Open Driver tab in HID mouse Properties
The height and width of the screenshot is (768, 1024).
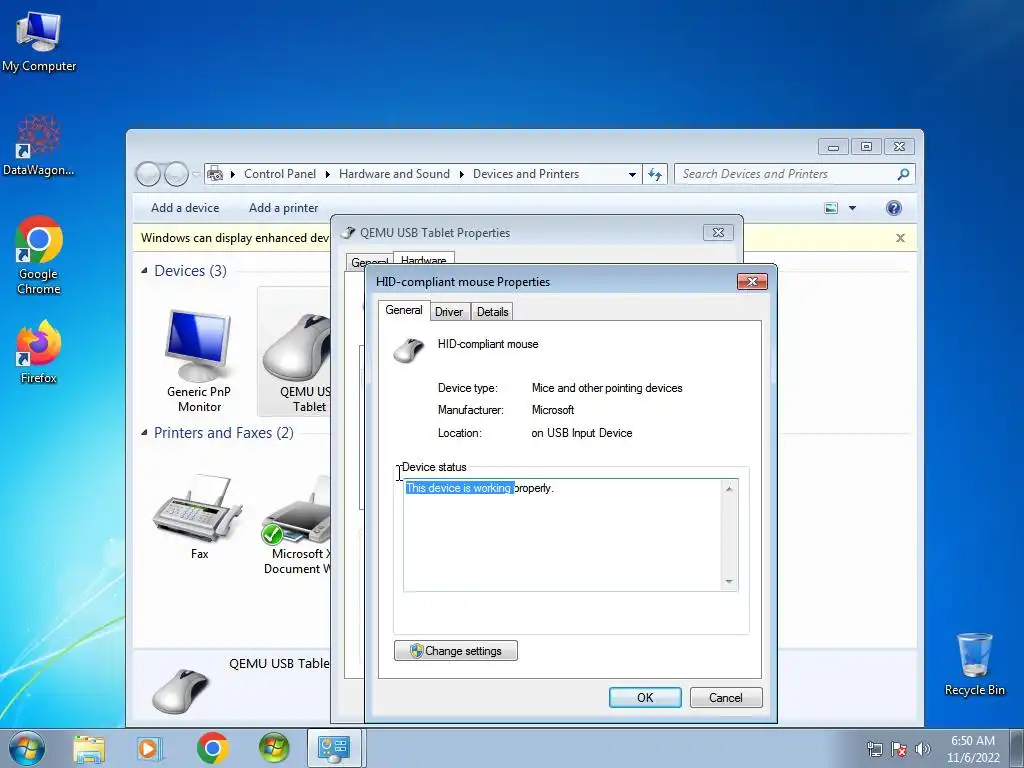(x=449, y=312)
